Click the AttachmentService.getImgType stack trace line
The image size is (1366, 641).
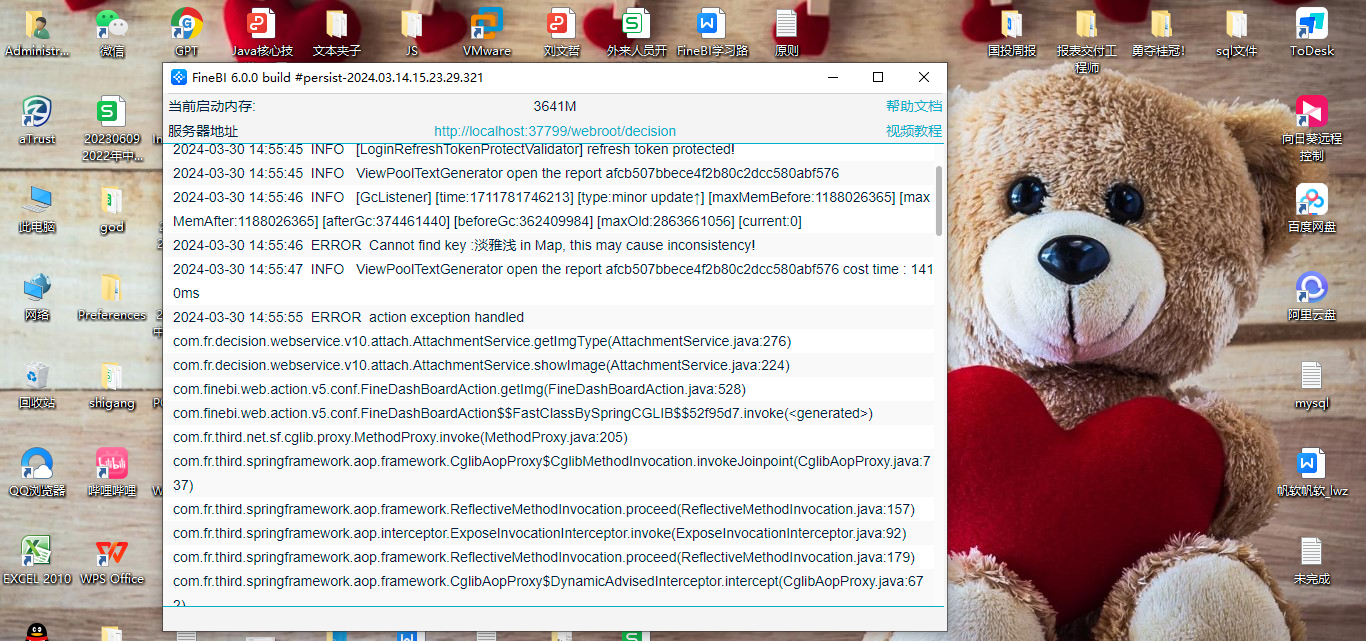point(482,341)
